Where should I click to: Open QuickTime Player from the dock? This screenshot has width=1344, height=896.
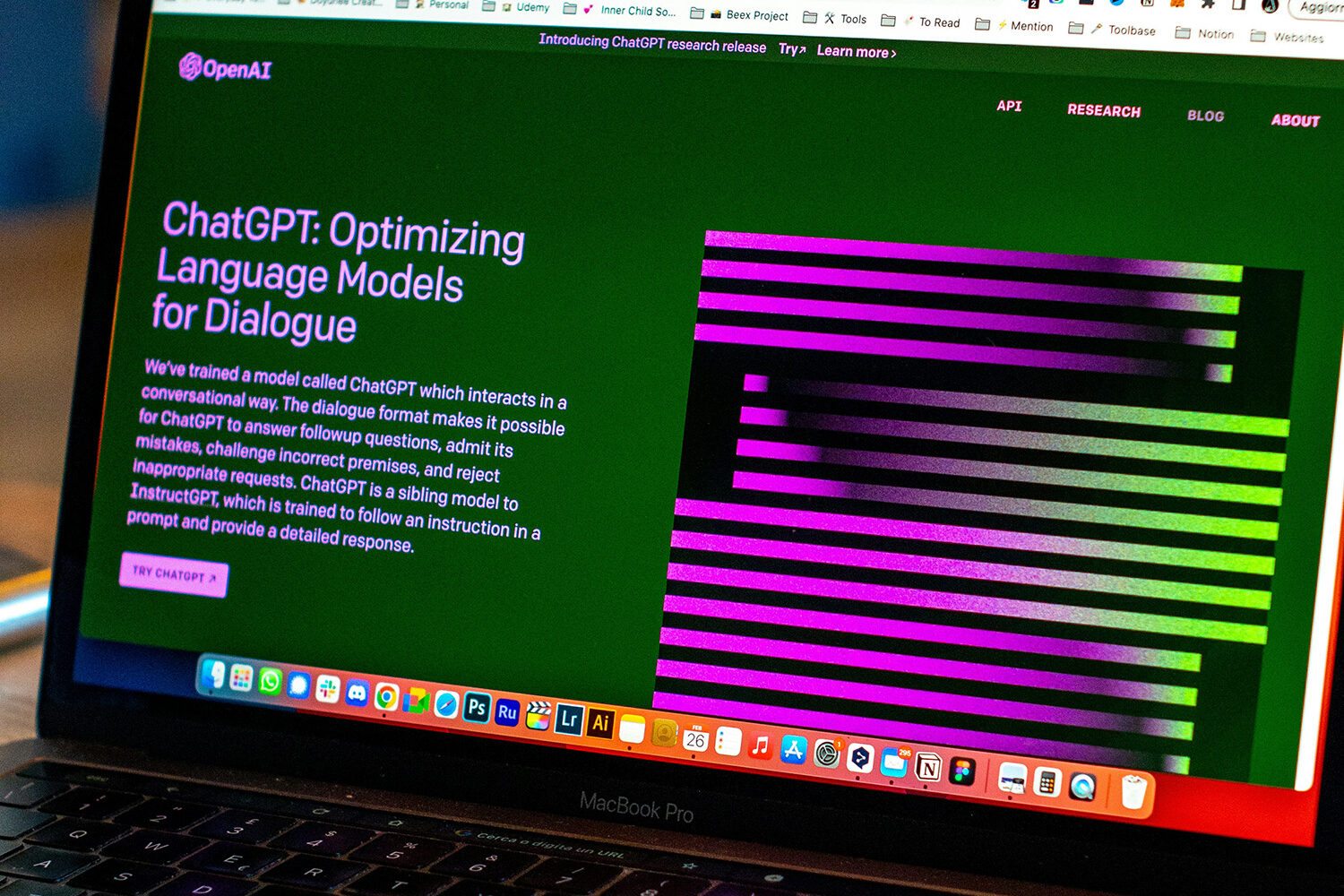(1082, 787)
